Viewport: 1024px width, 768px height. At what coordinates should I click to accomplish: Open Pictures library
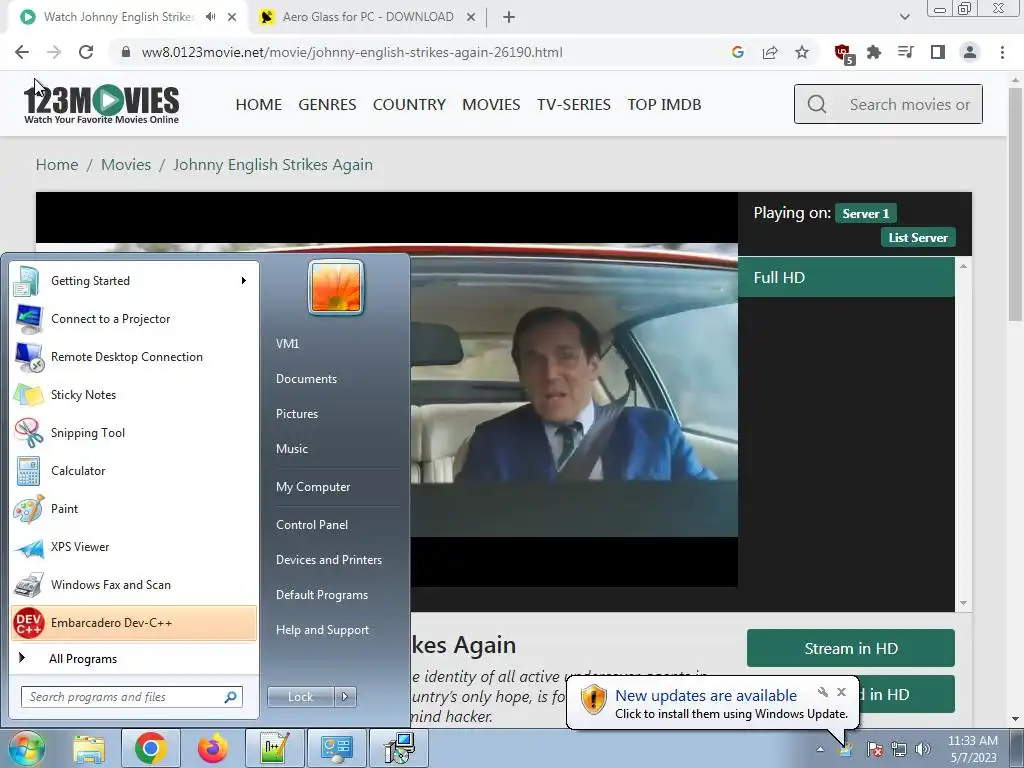point(297,414)
